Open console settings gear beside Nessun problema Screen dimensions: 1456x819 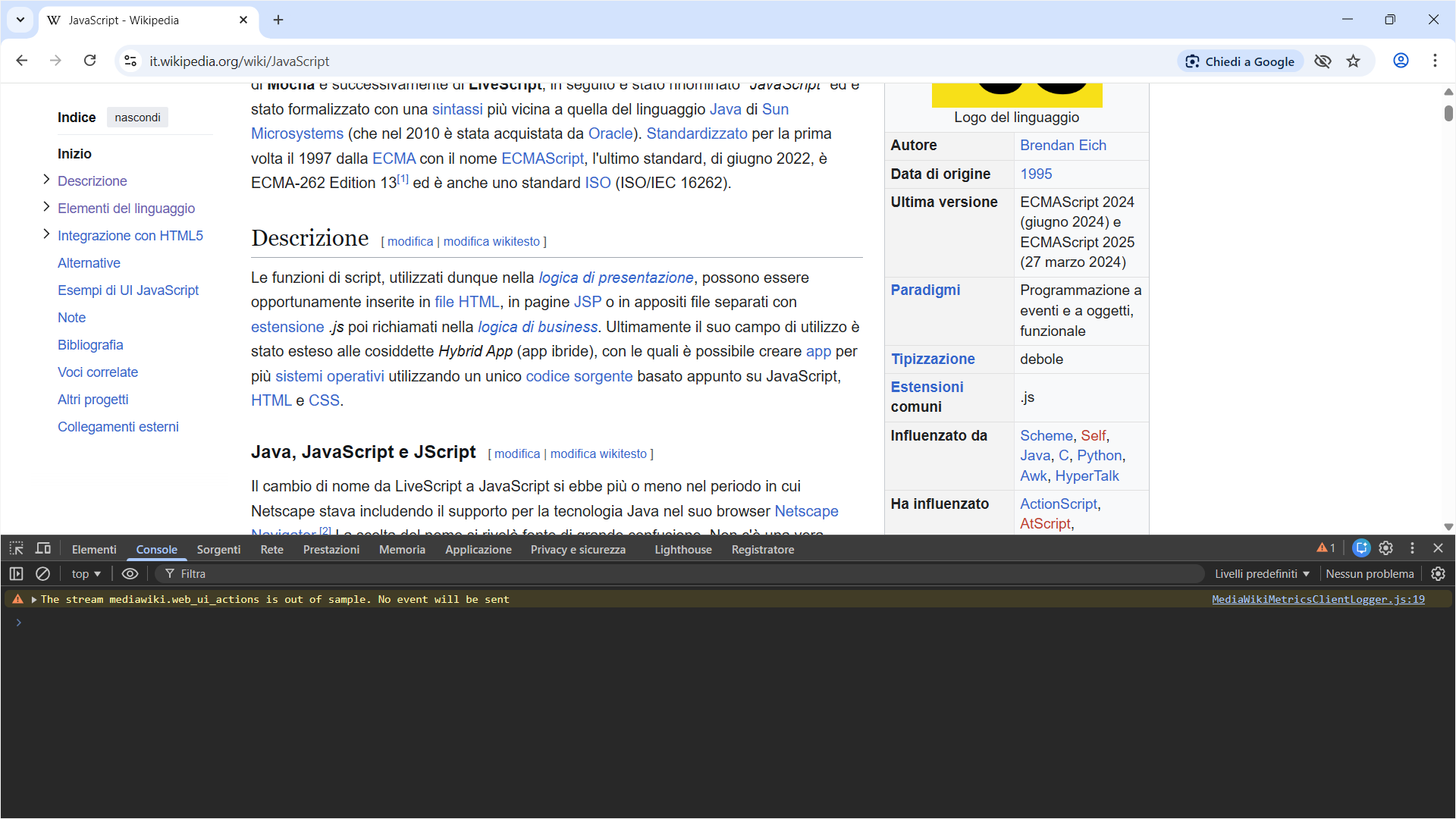[x=1438, y=574]
